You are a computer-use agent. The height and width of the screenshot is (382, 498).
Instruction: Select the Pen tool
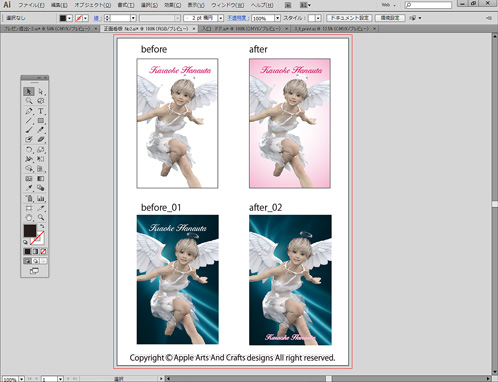[x=29, y=111]
